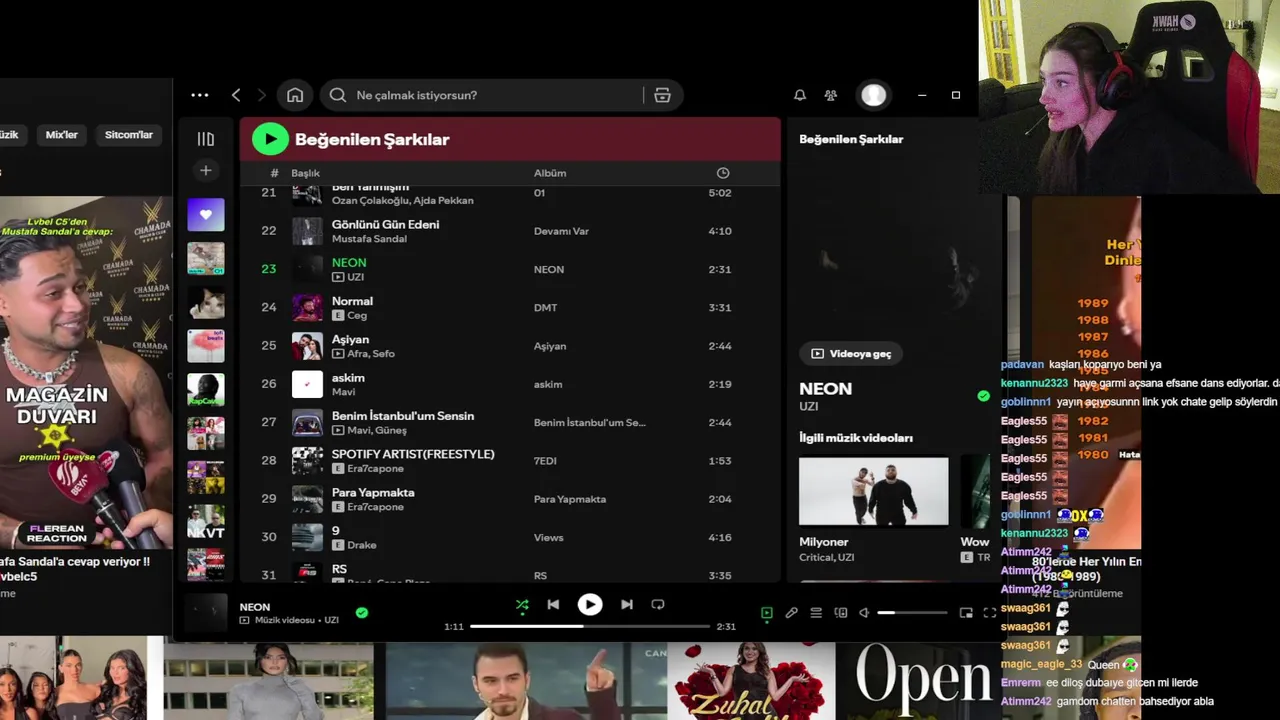The height and width of the screenshot is (720, 1280).
Task: Open the Zuhal video thumbnail
Action: [751, 681]
